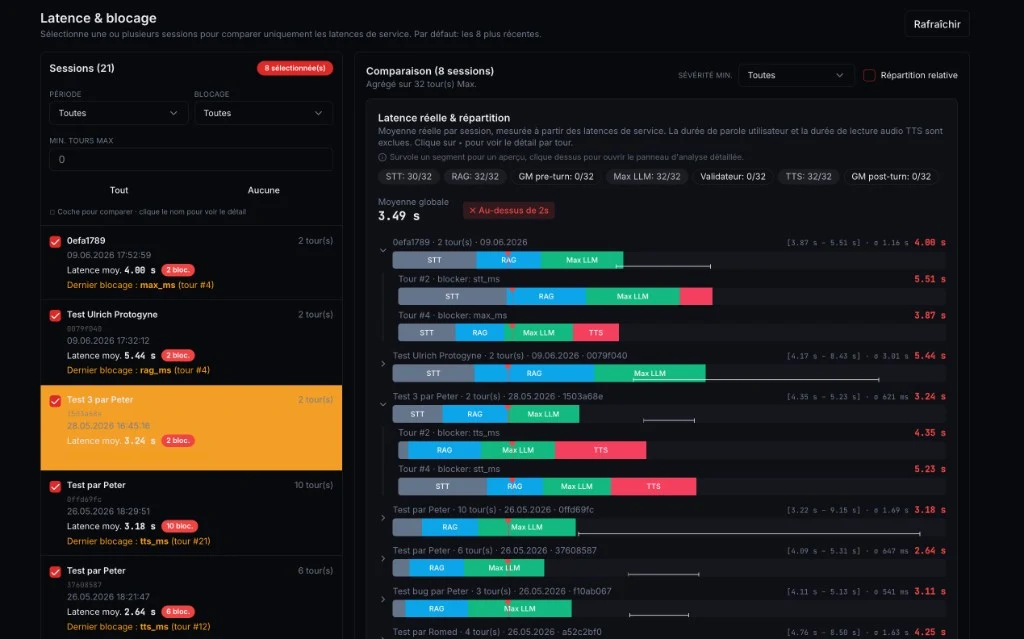This screenshot has width=1024, height=639.
Task: Open the Blocage dropdown
Action: click(x=263, y=113)
